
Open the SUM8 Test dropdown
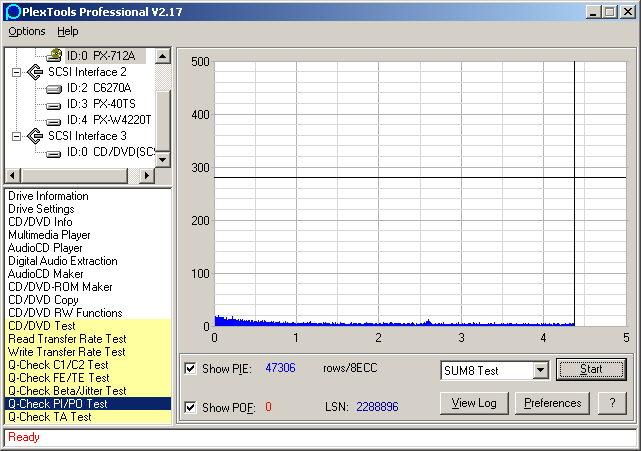[540, 370]
